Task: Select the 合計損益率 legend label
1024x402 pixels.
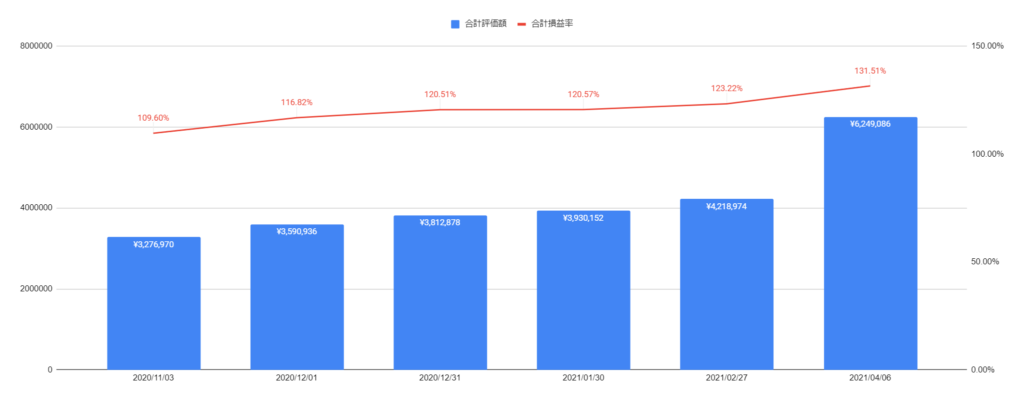Action: [x=554, y=23]
